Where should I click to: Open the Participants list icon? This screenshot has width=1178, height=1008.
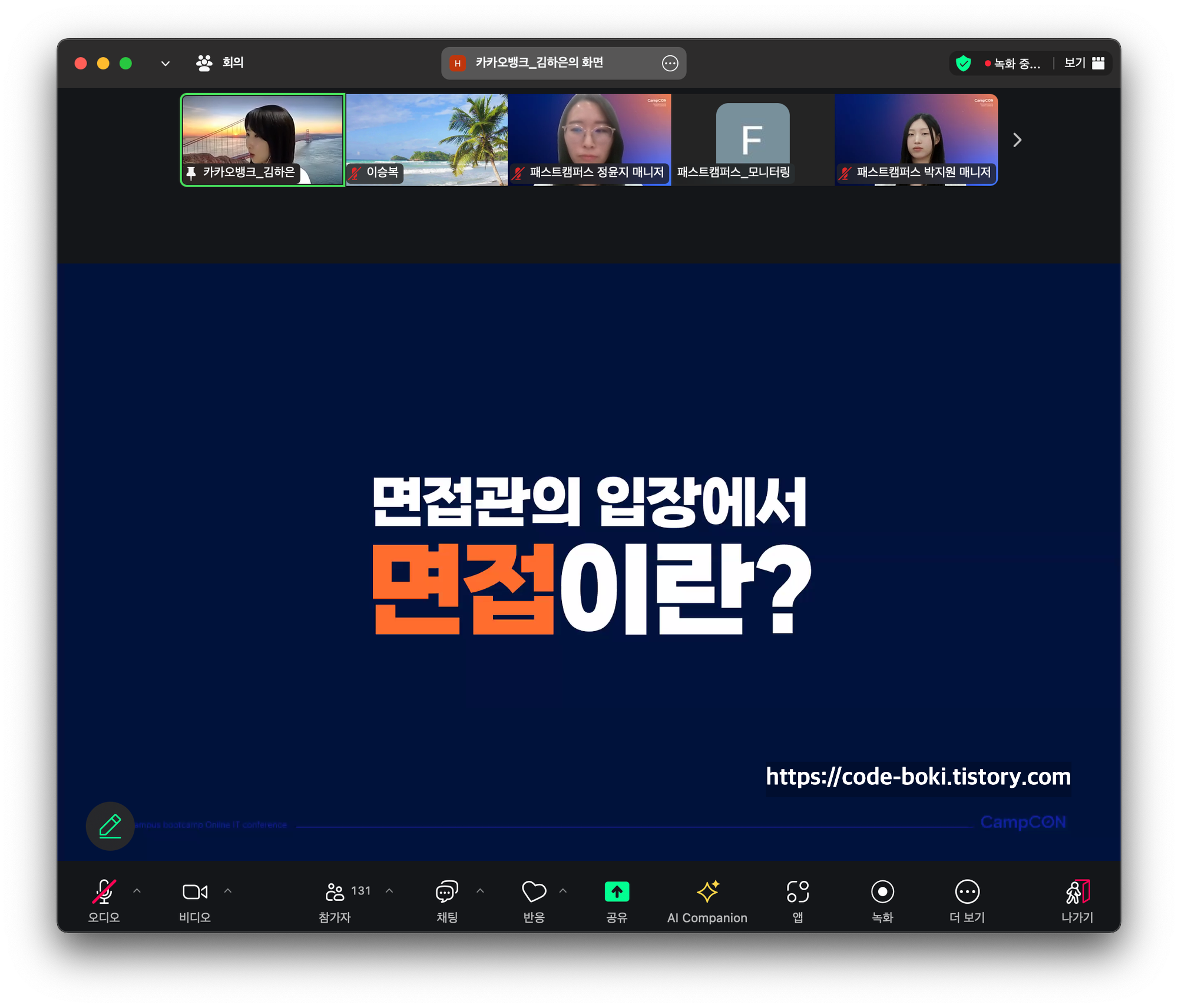click(335, 891)
